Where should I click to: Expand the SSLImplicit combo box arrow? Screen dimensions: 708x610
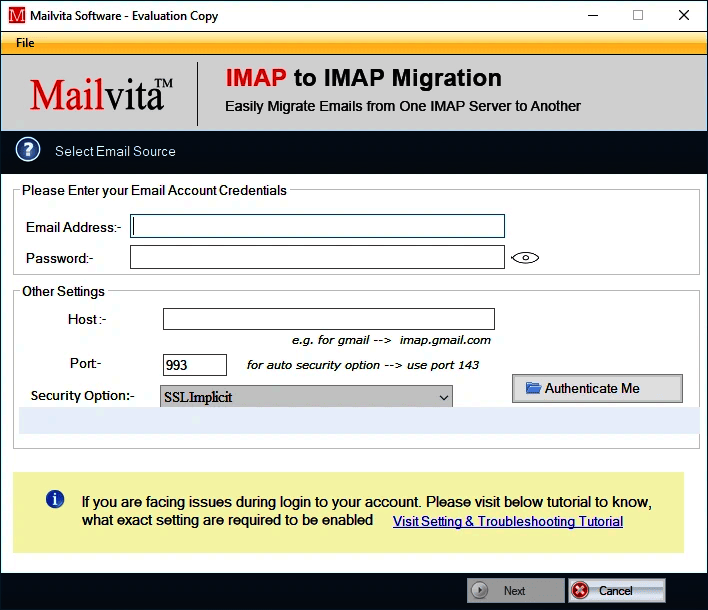click(443, 397)
